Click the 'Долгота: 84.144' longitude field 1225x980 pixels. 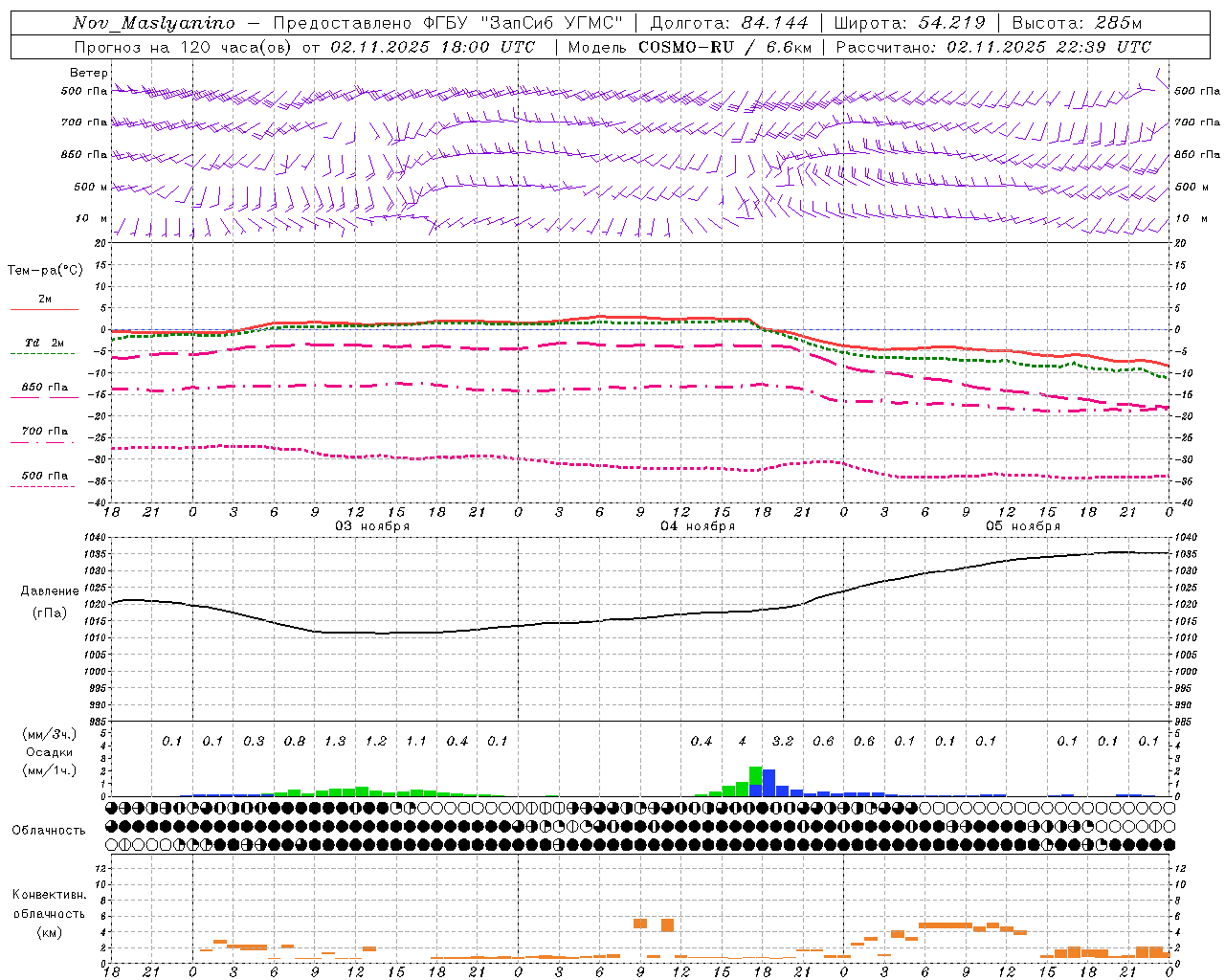click(x=728, y=23)
